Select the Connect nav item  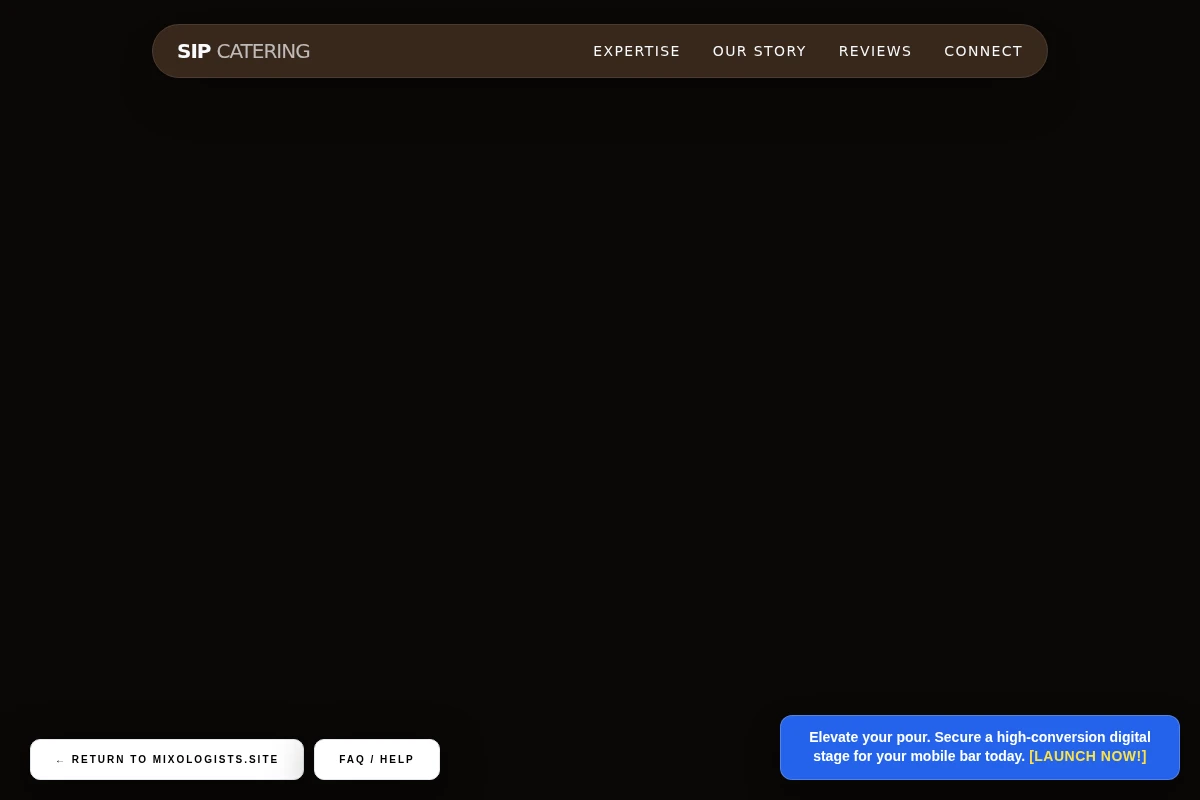(983, 51)
